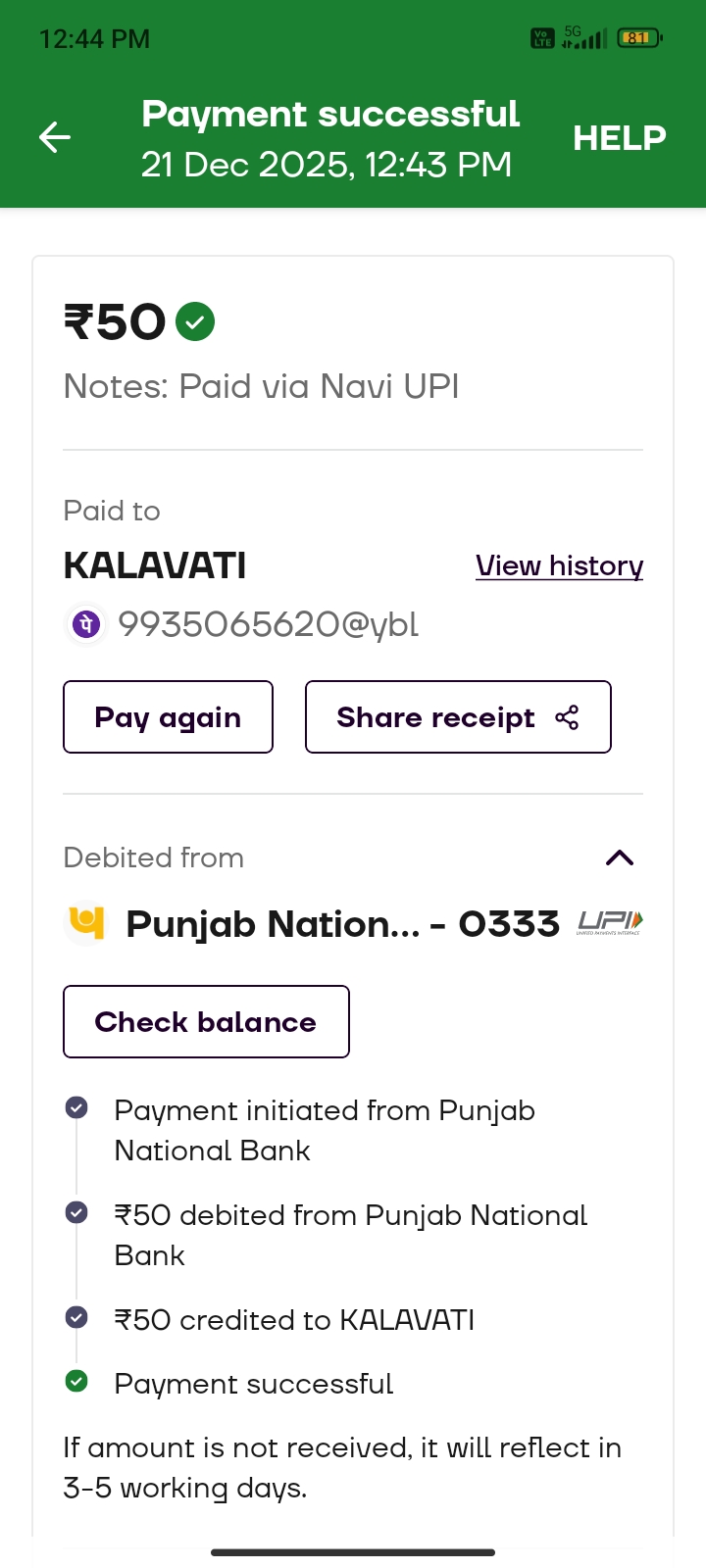Tap the PhonePe icon next to the UPI ID
Screen dimensions: 706x1568
click(86, 624)
